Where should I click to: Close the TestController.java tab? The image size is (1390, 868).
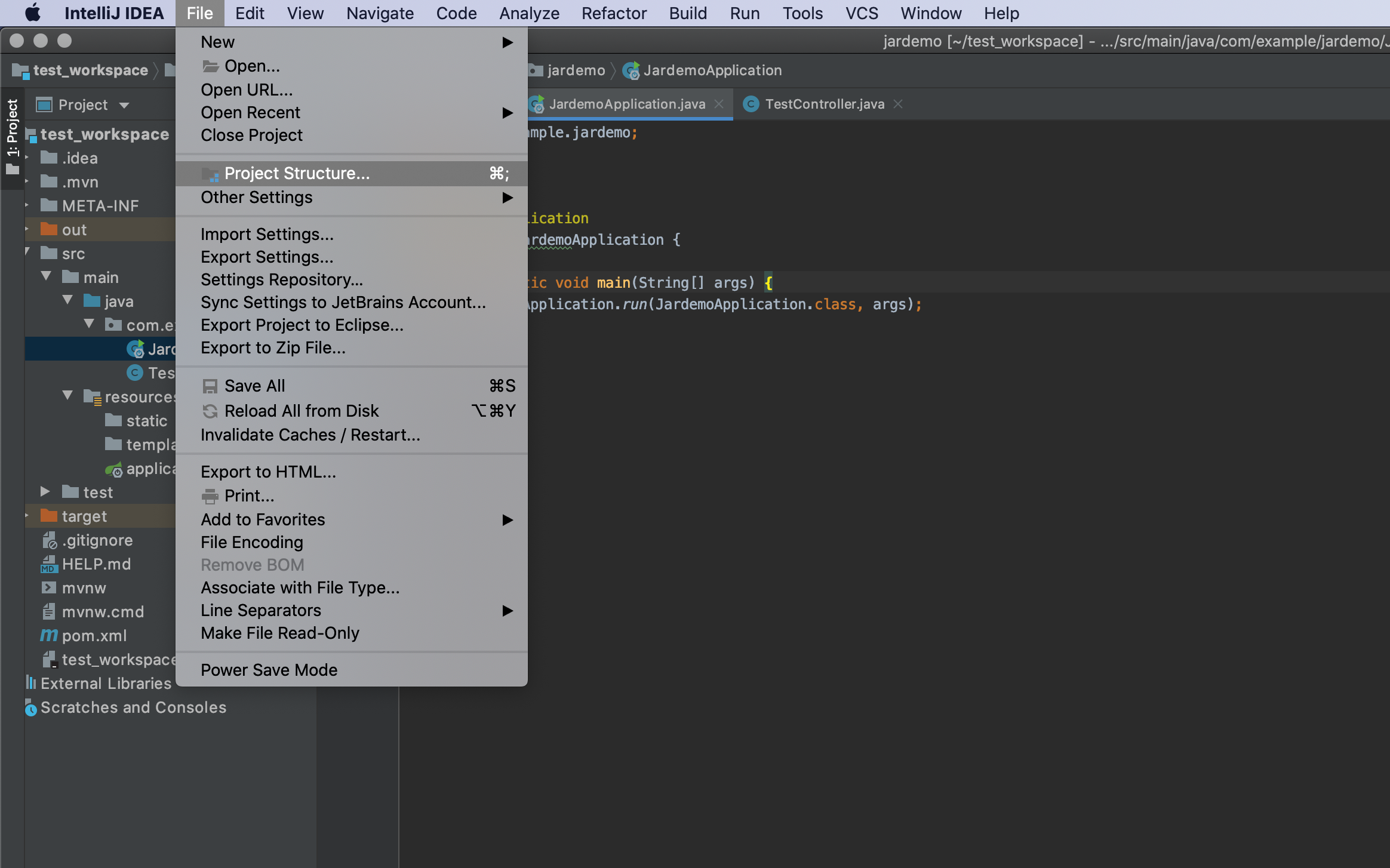898,104
